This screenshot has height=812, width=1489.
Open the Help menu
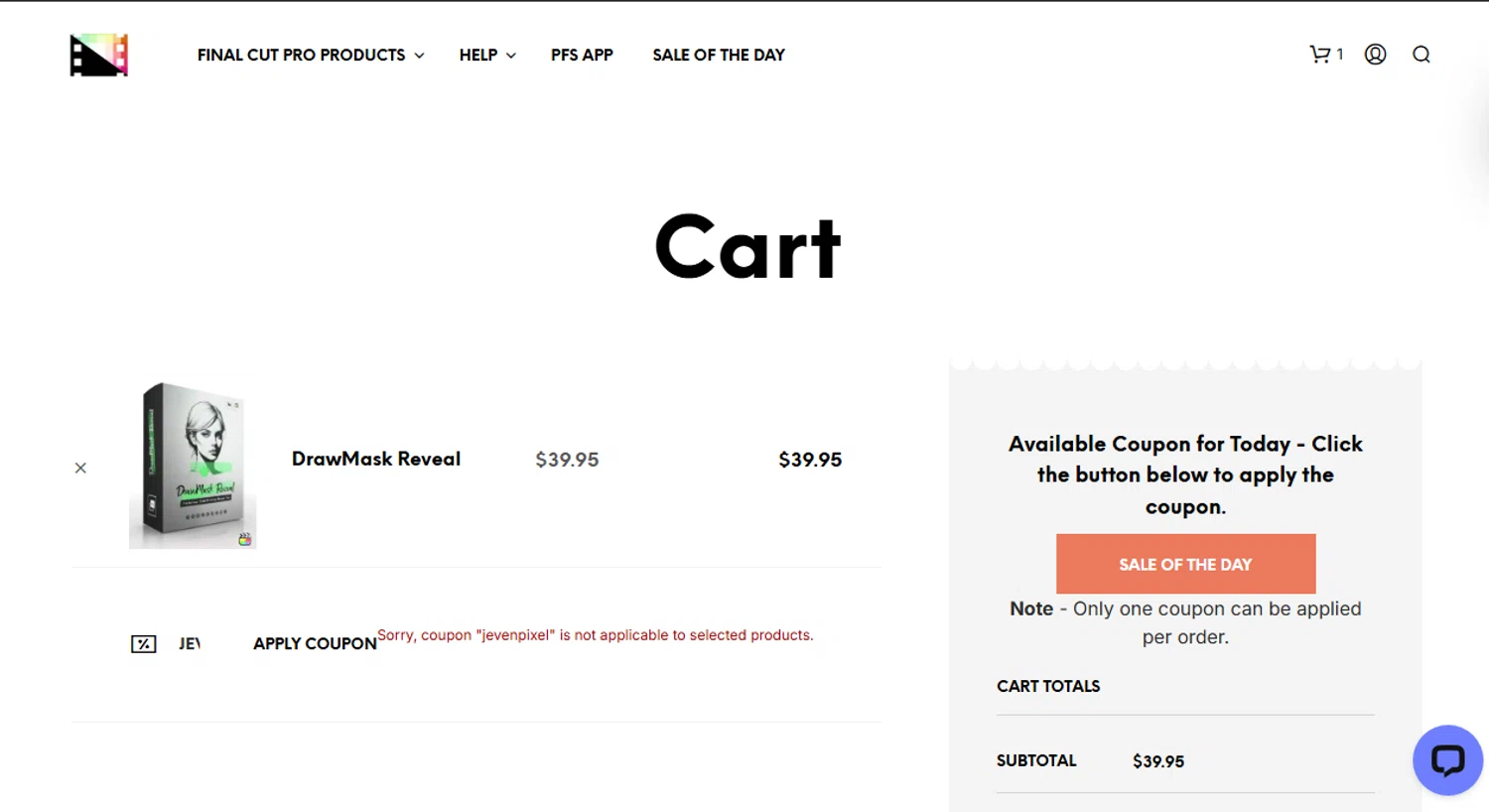[x=477, y=56]
